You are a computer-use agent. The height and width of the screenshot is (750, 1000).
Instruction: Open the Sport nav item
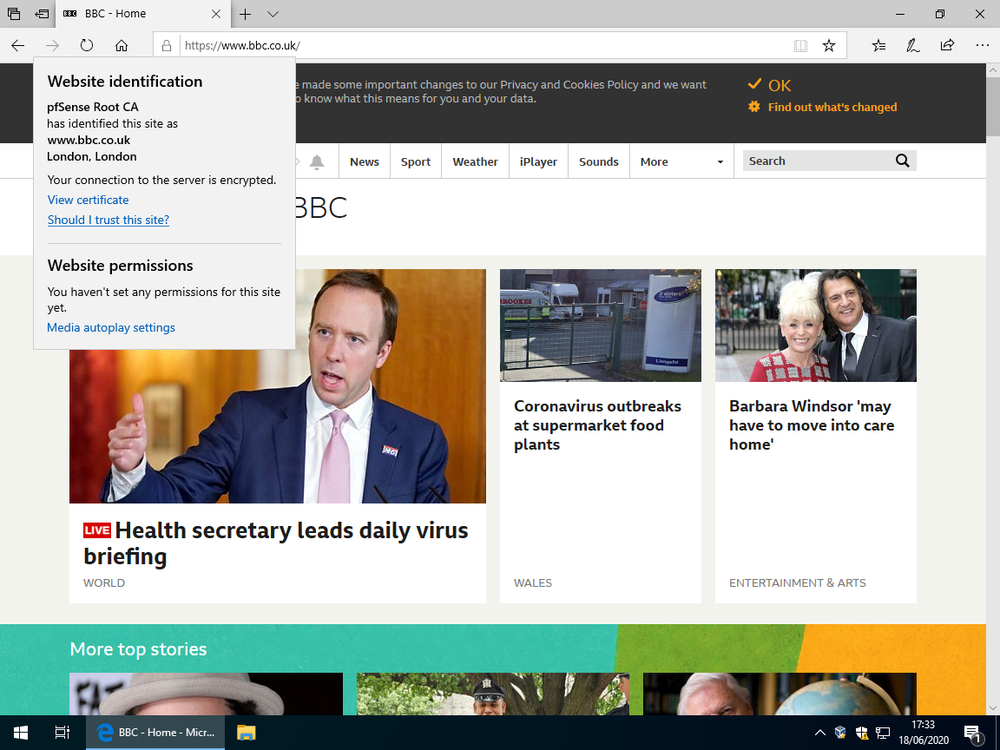coord(416,162)
